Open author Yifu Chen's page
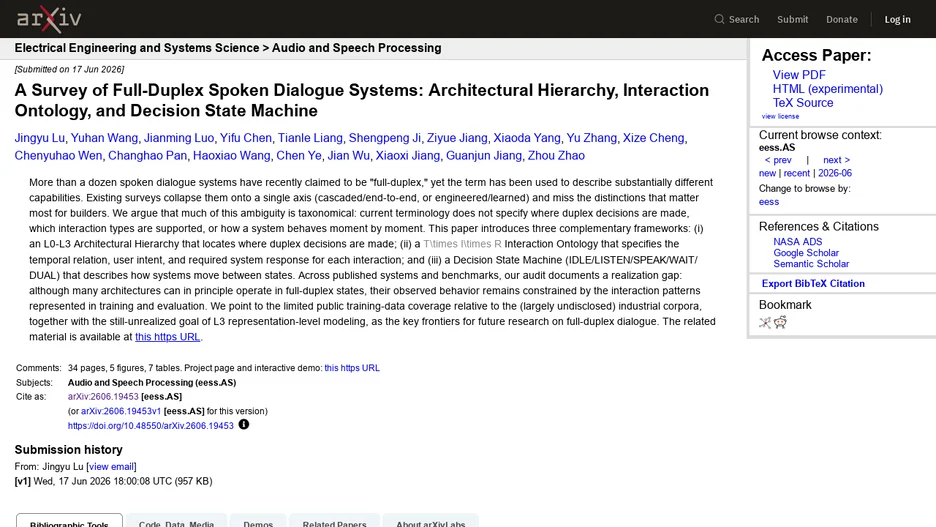The width and height of the screenshot is (936, 527). pos(245,138)
